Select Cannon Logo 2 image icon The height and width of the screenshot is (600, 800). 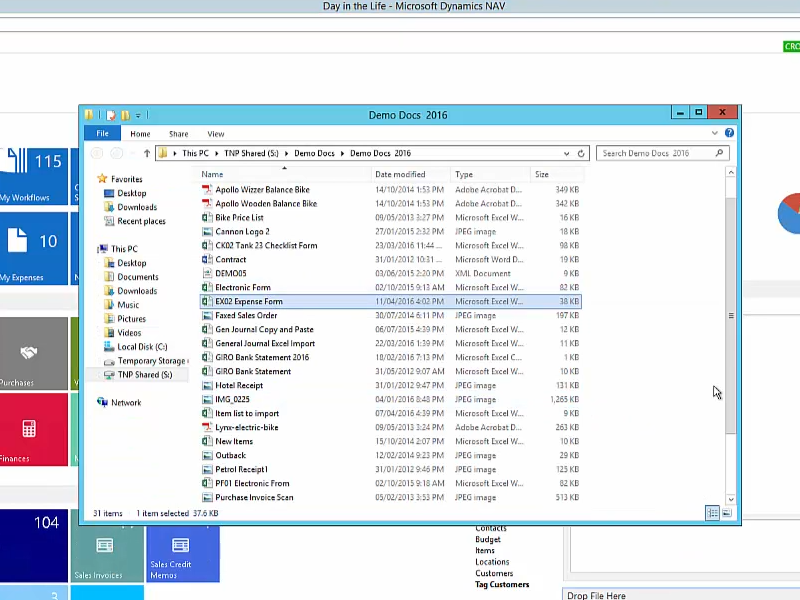click(207, 232)
